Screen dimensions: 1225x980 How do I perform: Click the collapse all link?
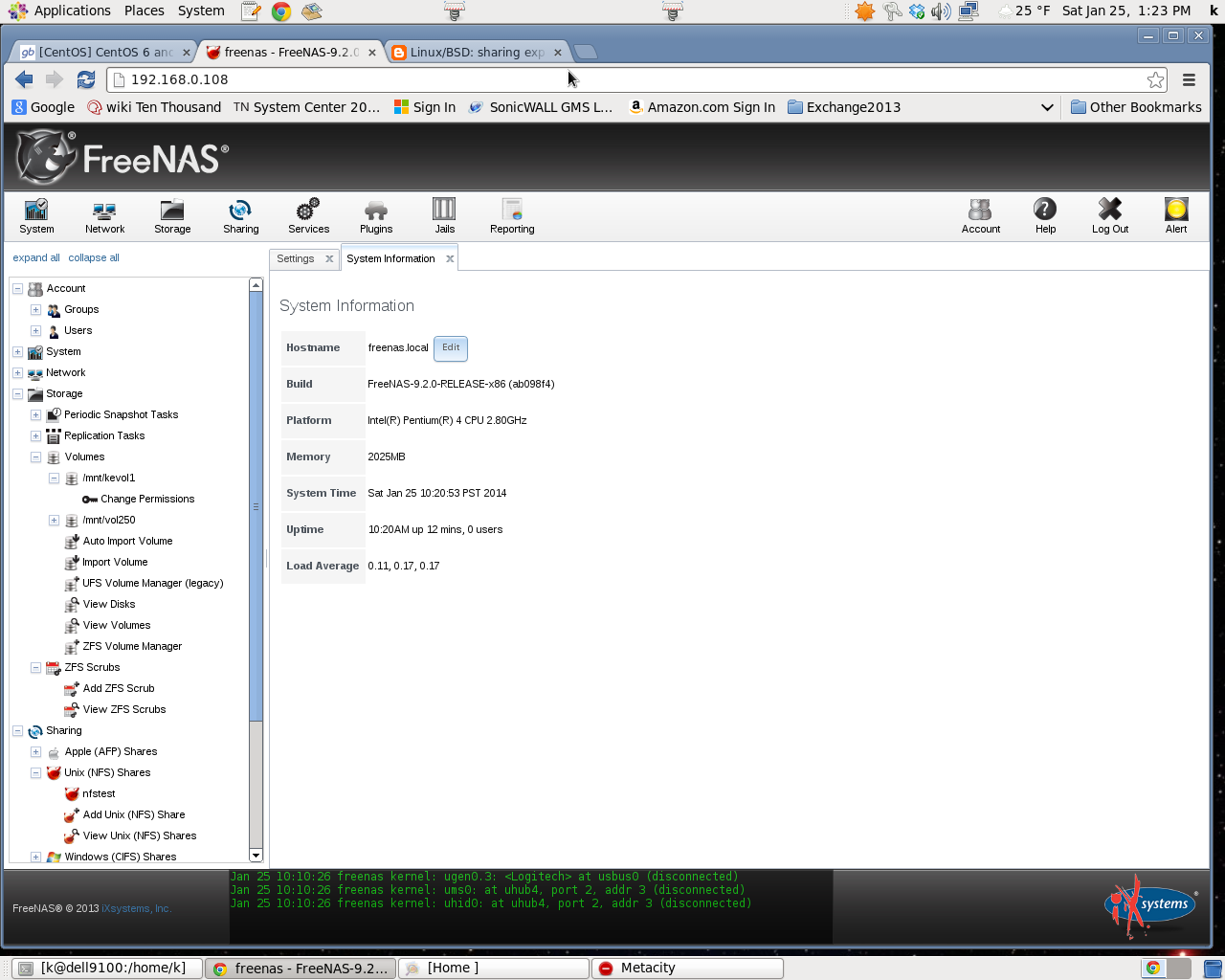point(94,257)
